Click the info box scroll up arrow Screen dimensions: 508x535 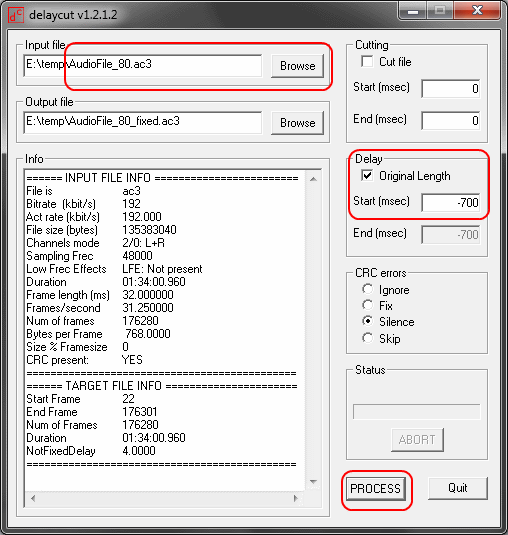coord(313,178)
